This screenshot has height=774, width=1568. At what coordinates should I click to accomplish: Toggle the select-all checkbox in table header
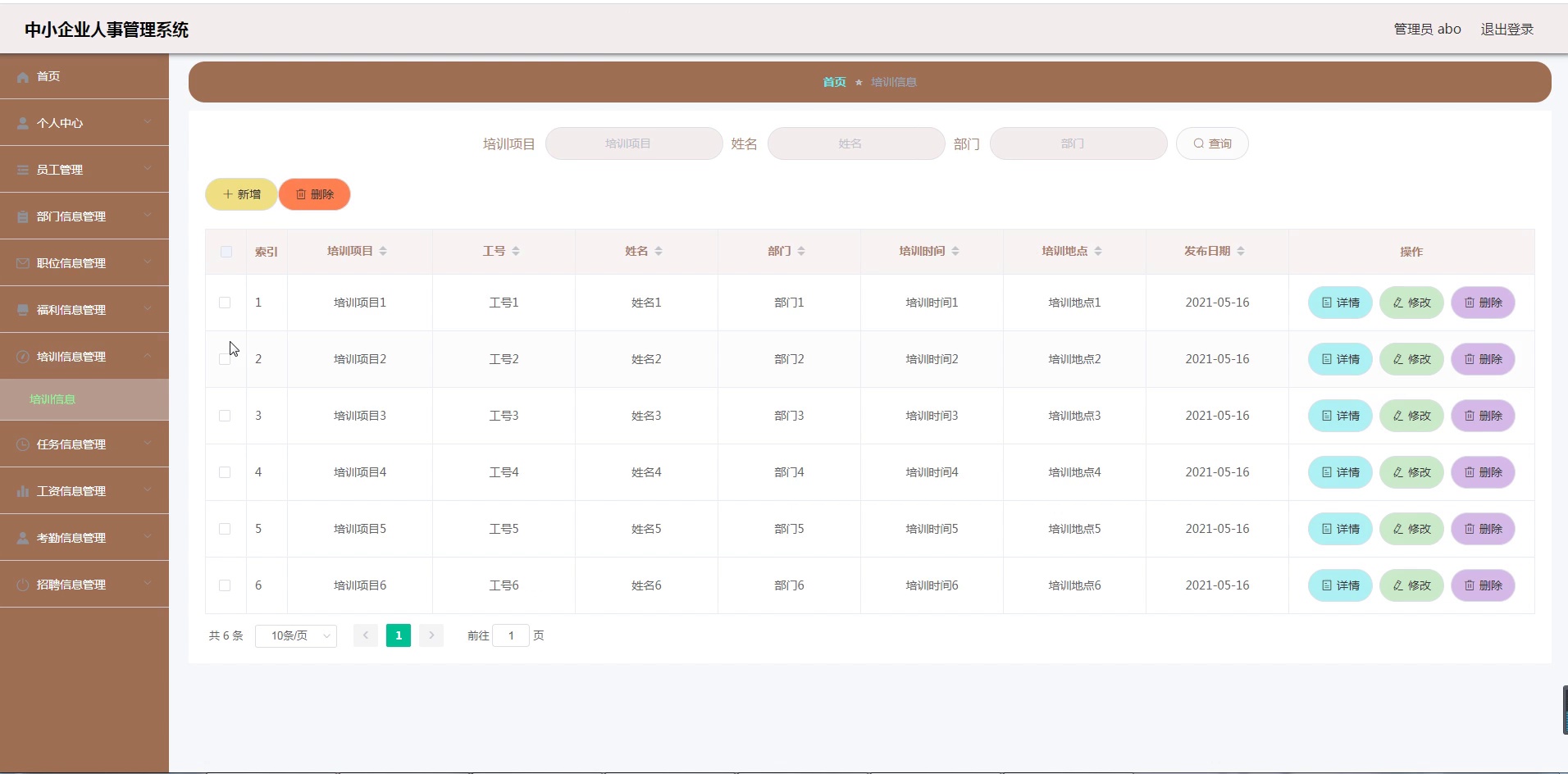pyautogui.click(x=226, y=252)
